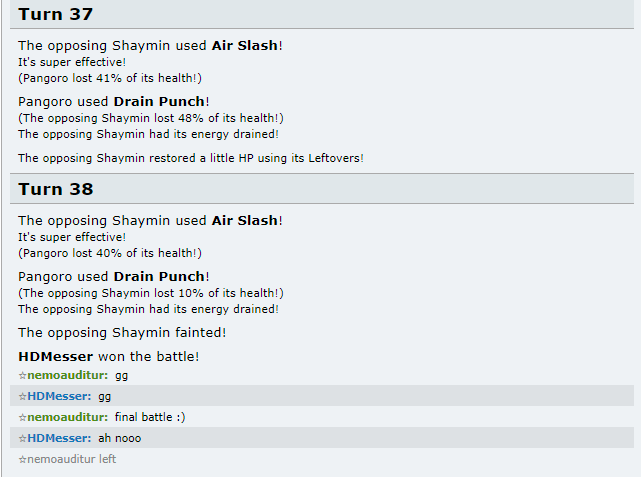Click the star icon beside HDMesser's "gg" message
This screenshot has height=477, width=641.
23,397
